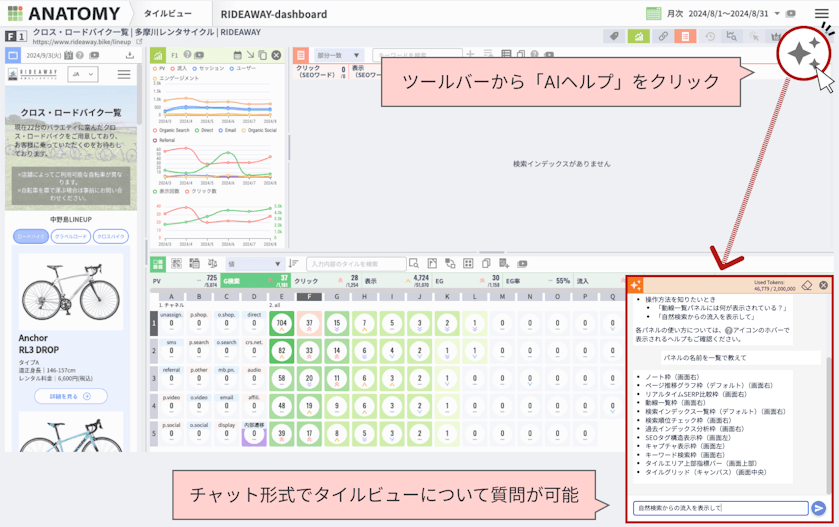The height and width of the screenshot is (527, 839).
Task: Focus the AI chat message input field
Action: [720, 508]
